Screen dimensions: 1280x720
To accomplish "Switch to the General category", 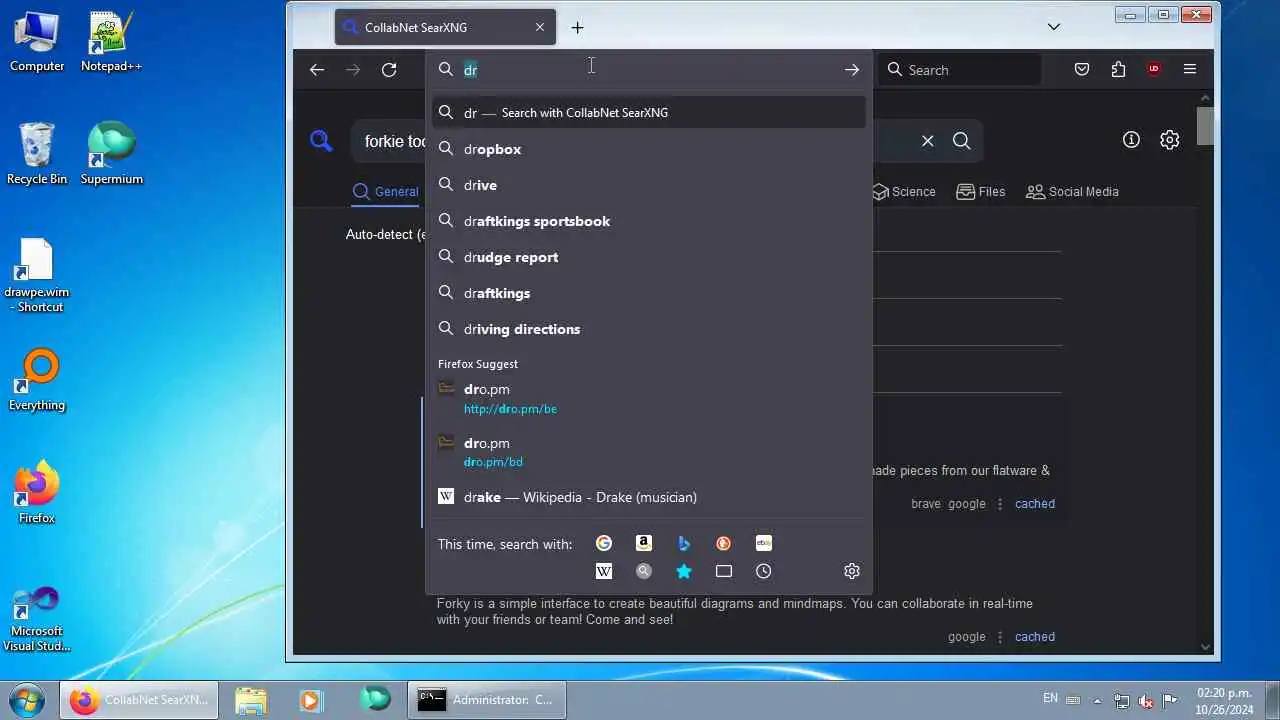I will (x=386, y=192).
